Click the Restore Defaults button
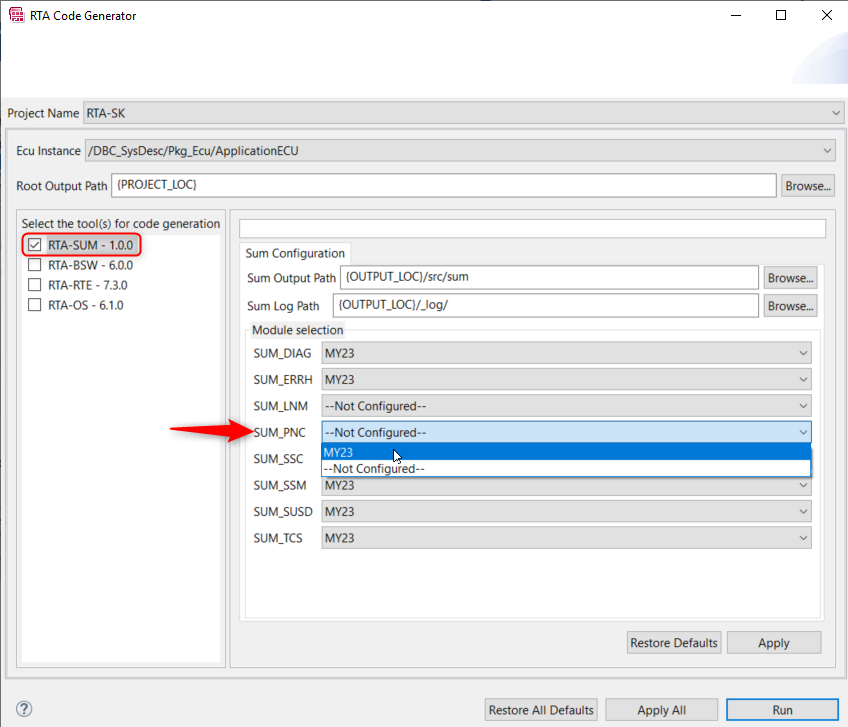Screen dimensions: 848x727 pyautogui.click(x=674, y=643)
